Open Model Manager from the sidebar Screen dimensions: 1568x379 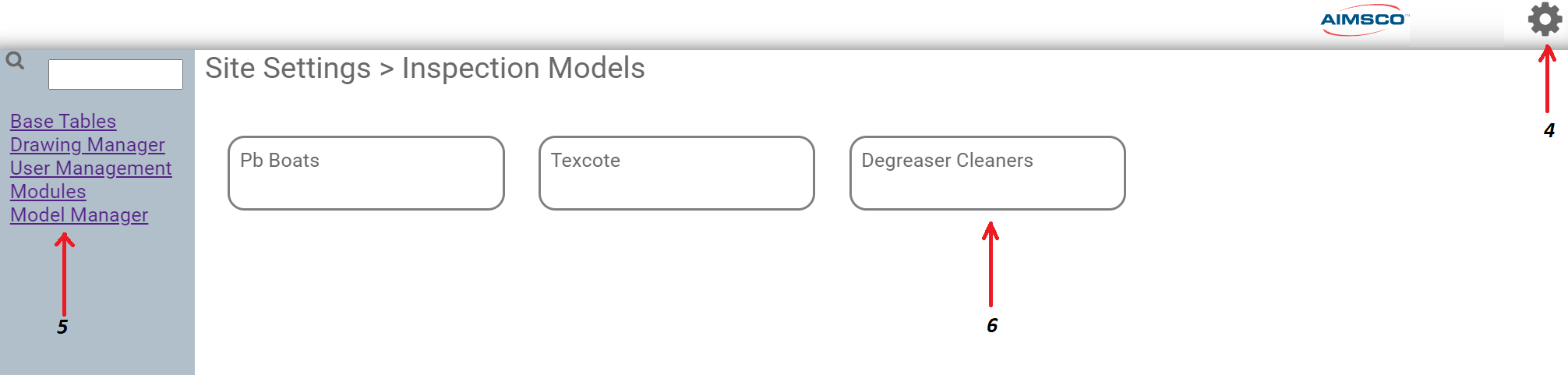79,215
